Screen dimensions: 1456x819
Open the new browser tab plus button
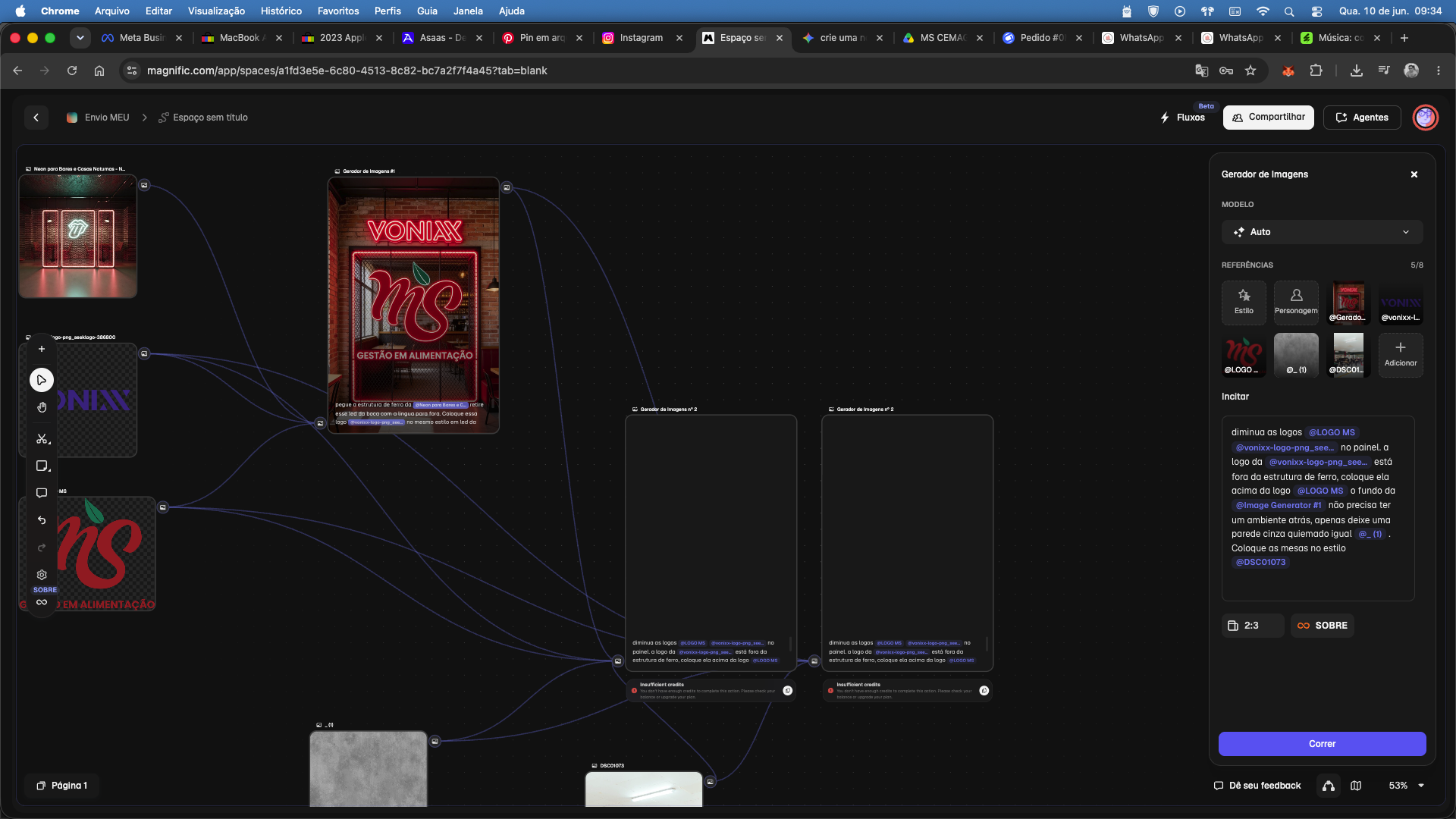pyautogui.click(x=1404, y=38)
